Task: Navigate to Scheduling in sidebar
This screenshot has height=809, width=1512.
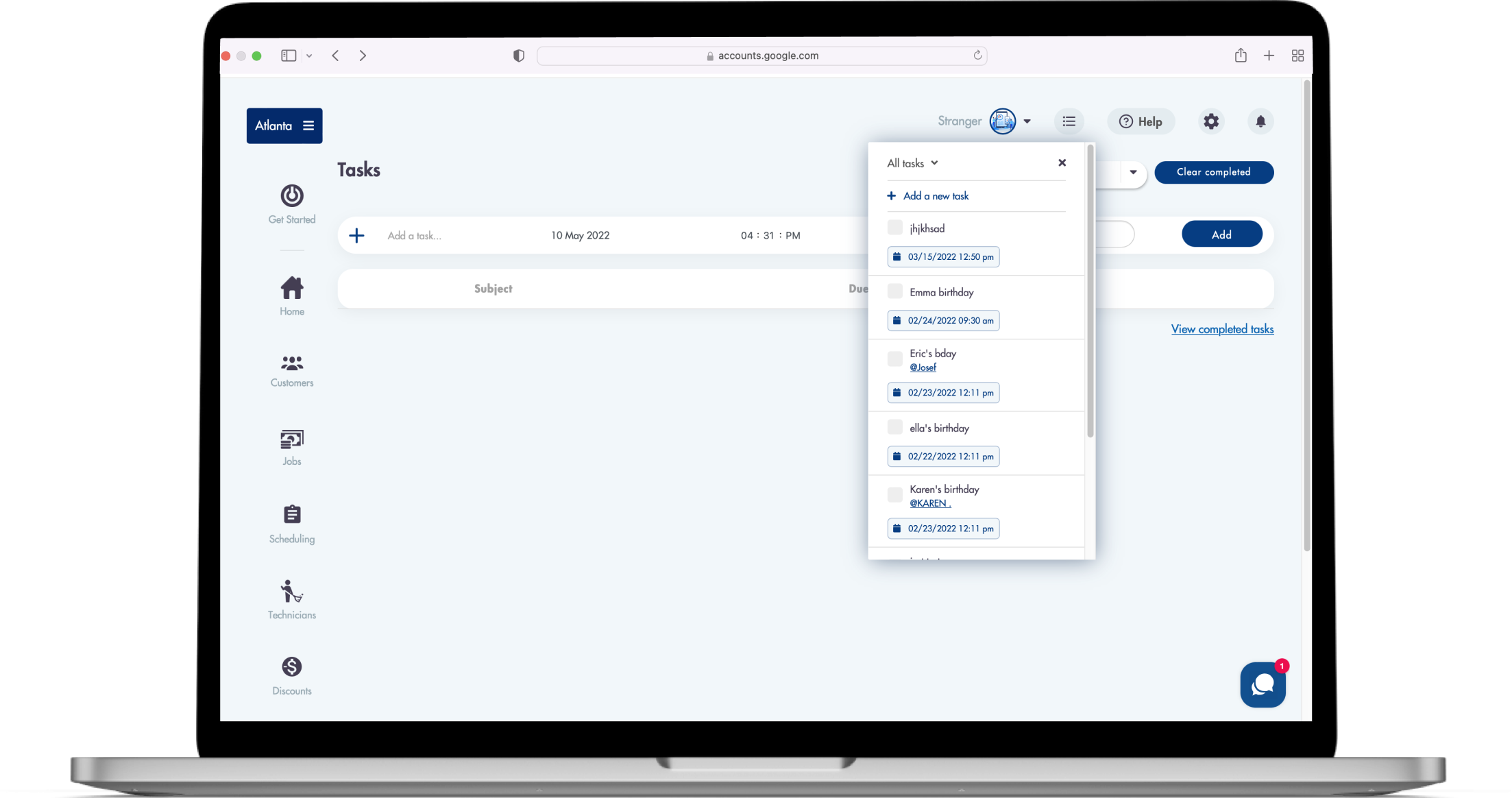Action: click(x=292, y=523)
